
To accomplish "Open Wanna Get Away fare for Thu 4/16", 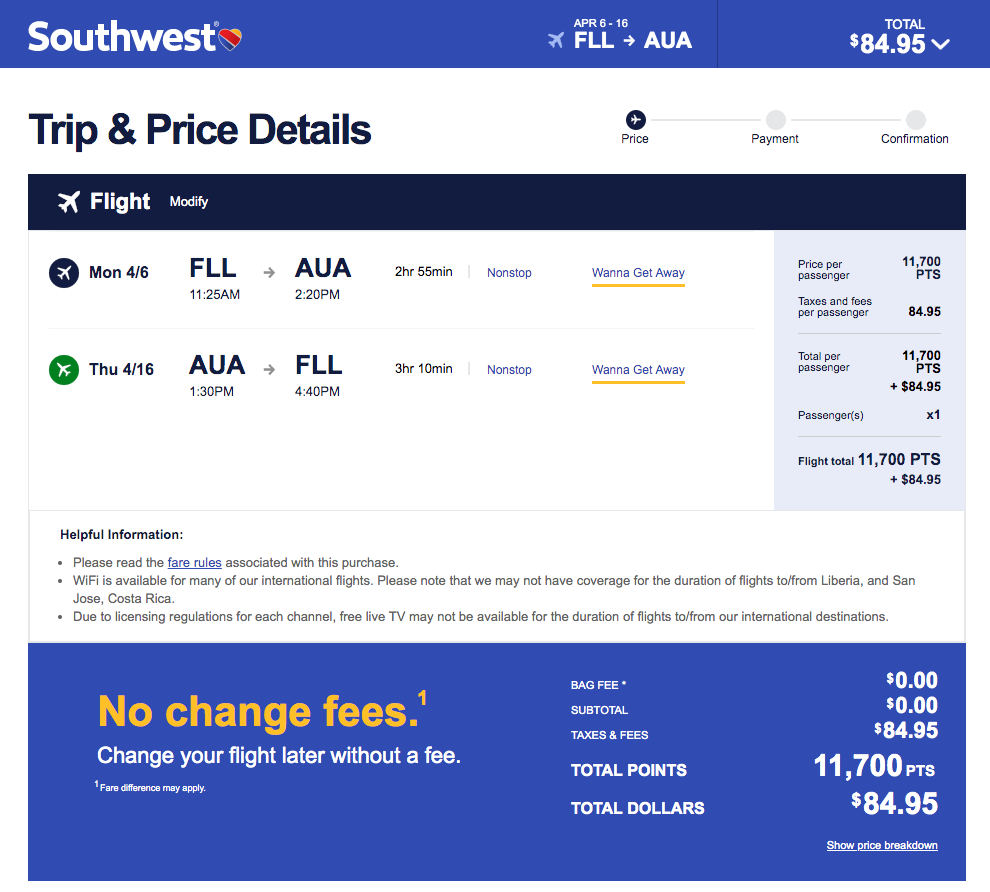I will [638, 371].
